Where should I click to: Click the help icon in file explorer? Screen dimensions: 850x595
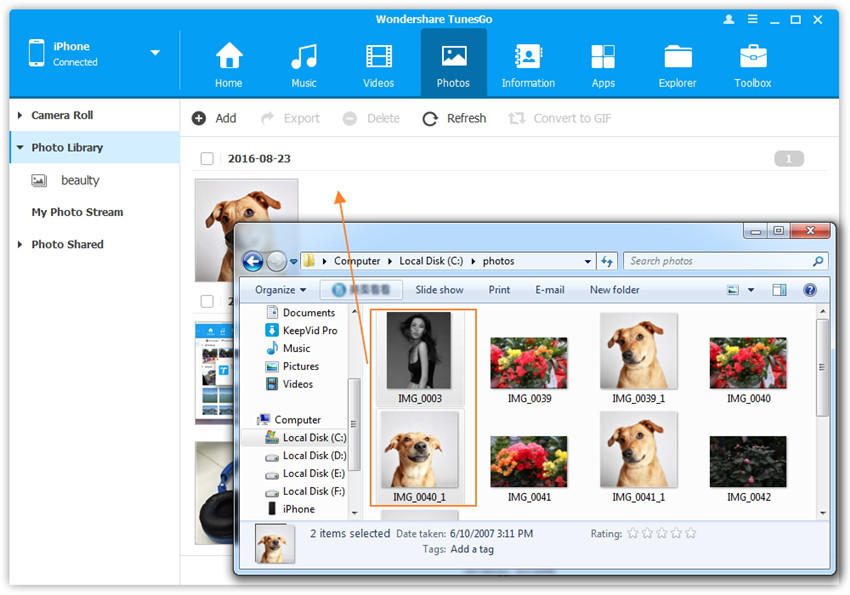click(x=809, y=290)
